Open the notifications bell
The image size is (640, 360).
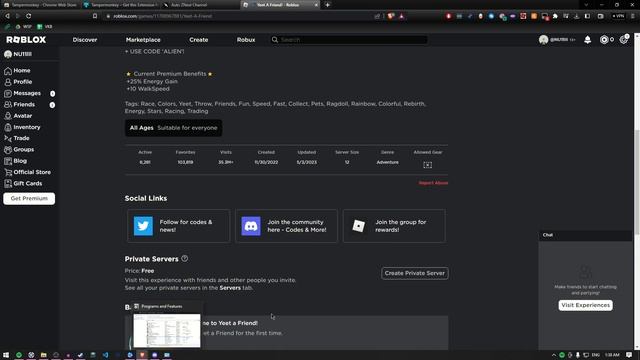pyautogui.click(x=587, y=40)
